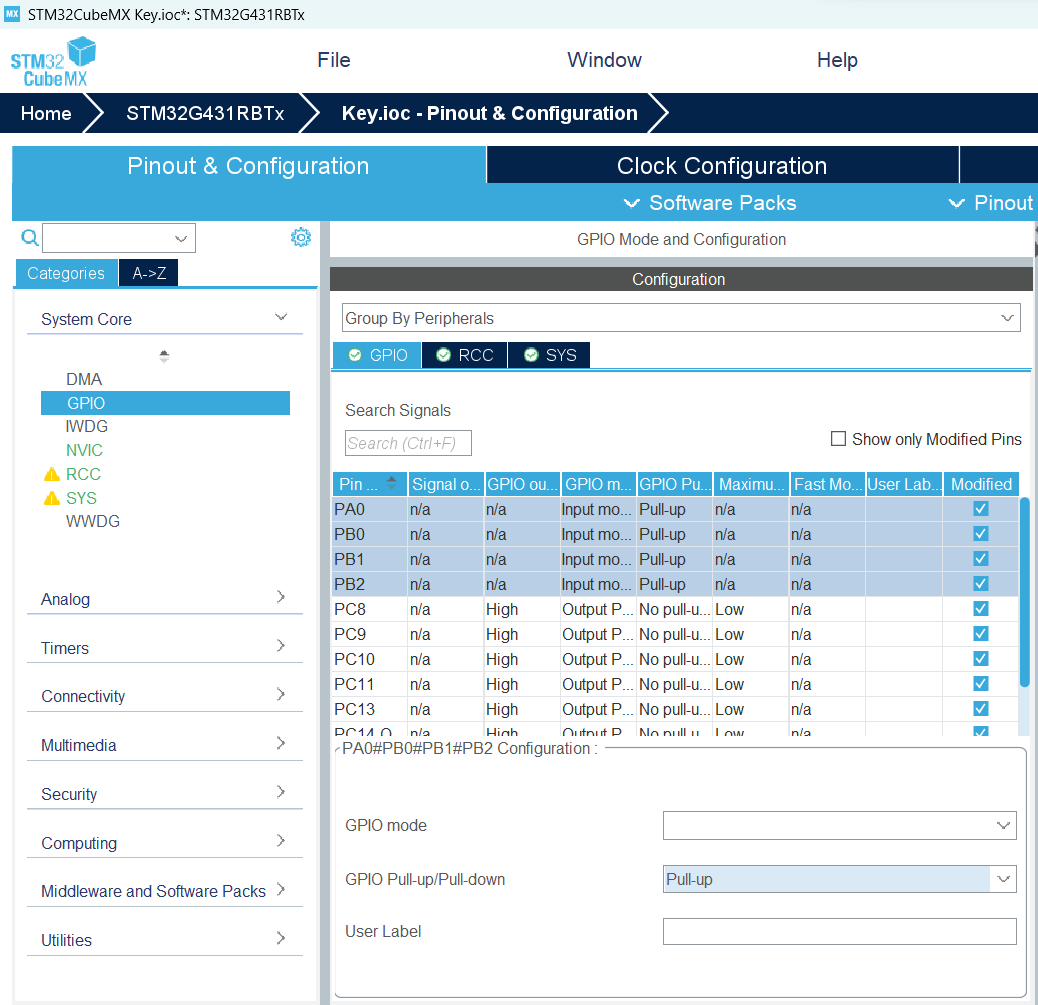Screen dimensions: 1038x1005
Task: Toggle Show only Modified Pins checkbox
Action: click(x=838, y=439)
